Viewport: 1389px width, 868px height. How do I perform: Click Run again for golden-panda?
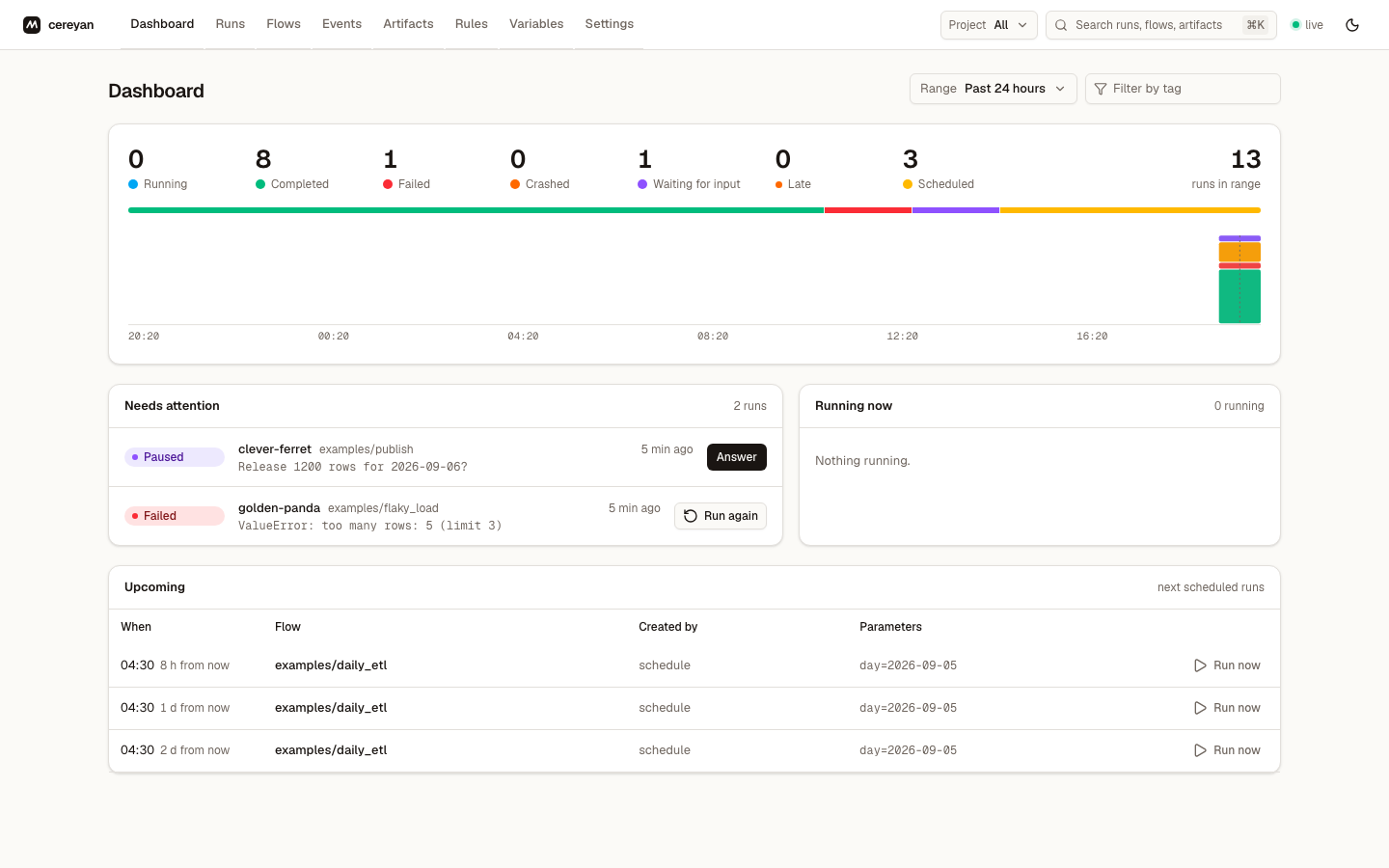[721, 516]
